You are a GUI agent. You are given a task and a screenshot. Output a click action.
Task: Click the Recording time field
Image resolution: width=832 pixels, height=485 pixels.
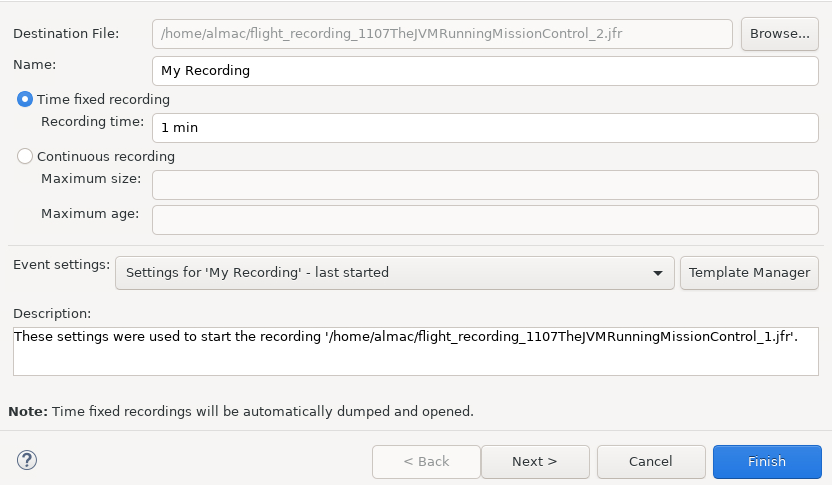485,128
